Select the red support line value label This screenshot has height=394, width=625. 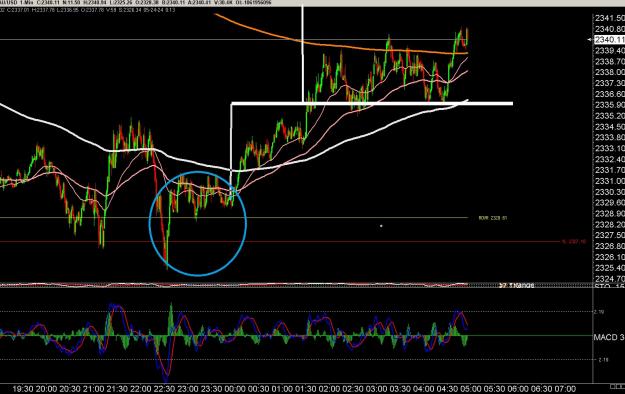(574, 241)
